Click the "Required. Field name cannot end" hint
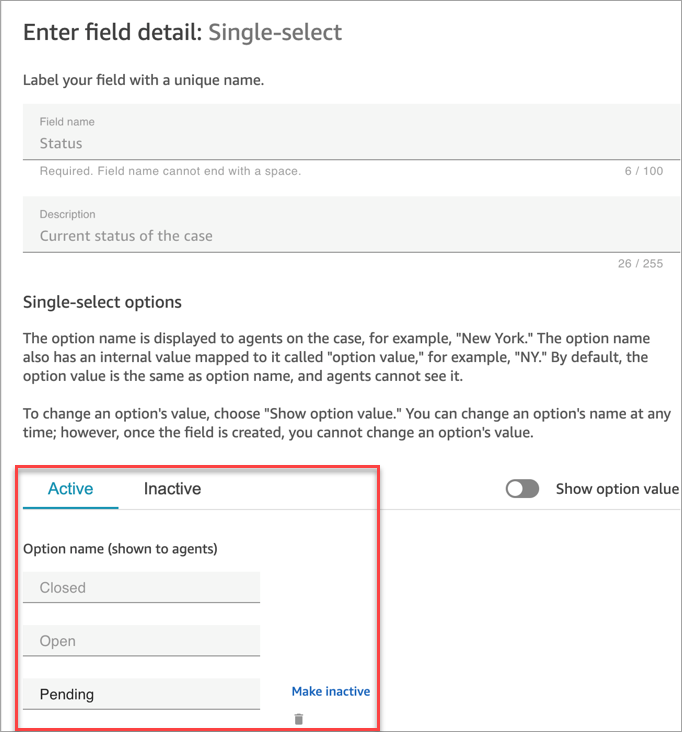This screenshot has width=682, height=732. click(170, 171)
